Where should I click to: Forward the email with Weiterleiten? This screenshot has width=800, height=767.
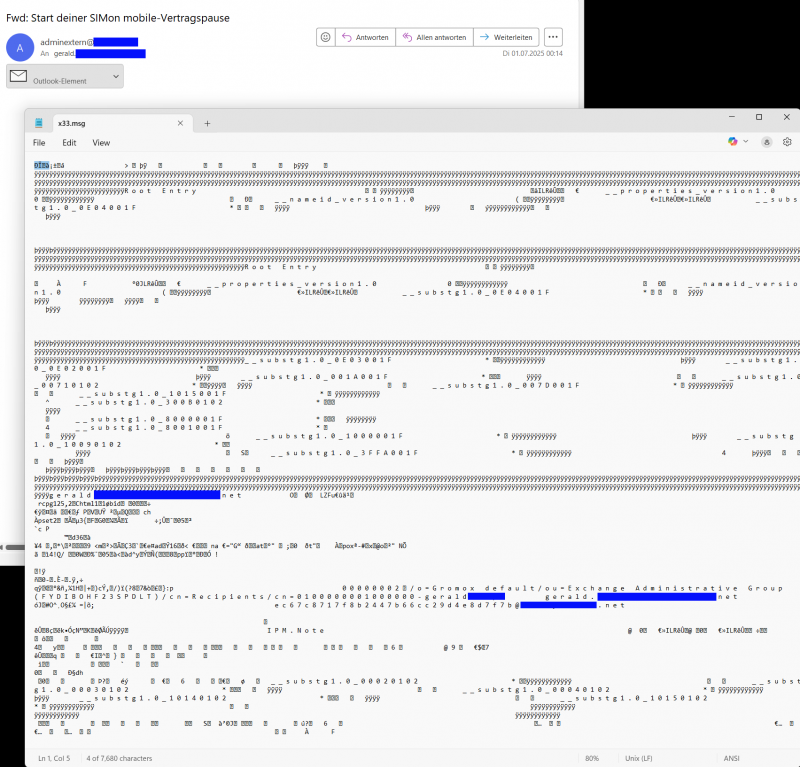tap(507, 37)
